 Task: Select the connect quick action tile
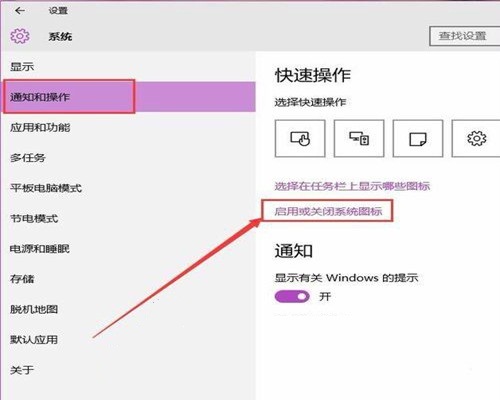[x=359, y=138]
